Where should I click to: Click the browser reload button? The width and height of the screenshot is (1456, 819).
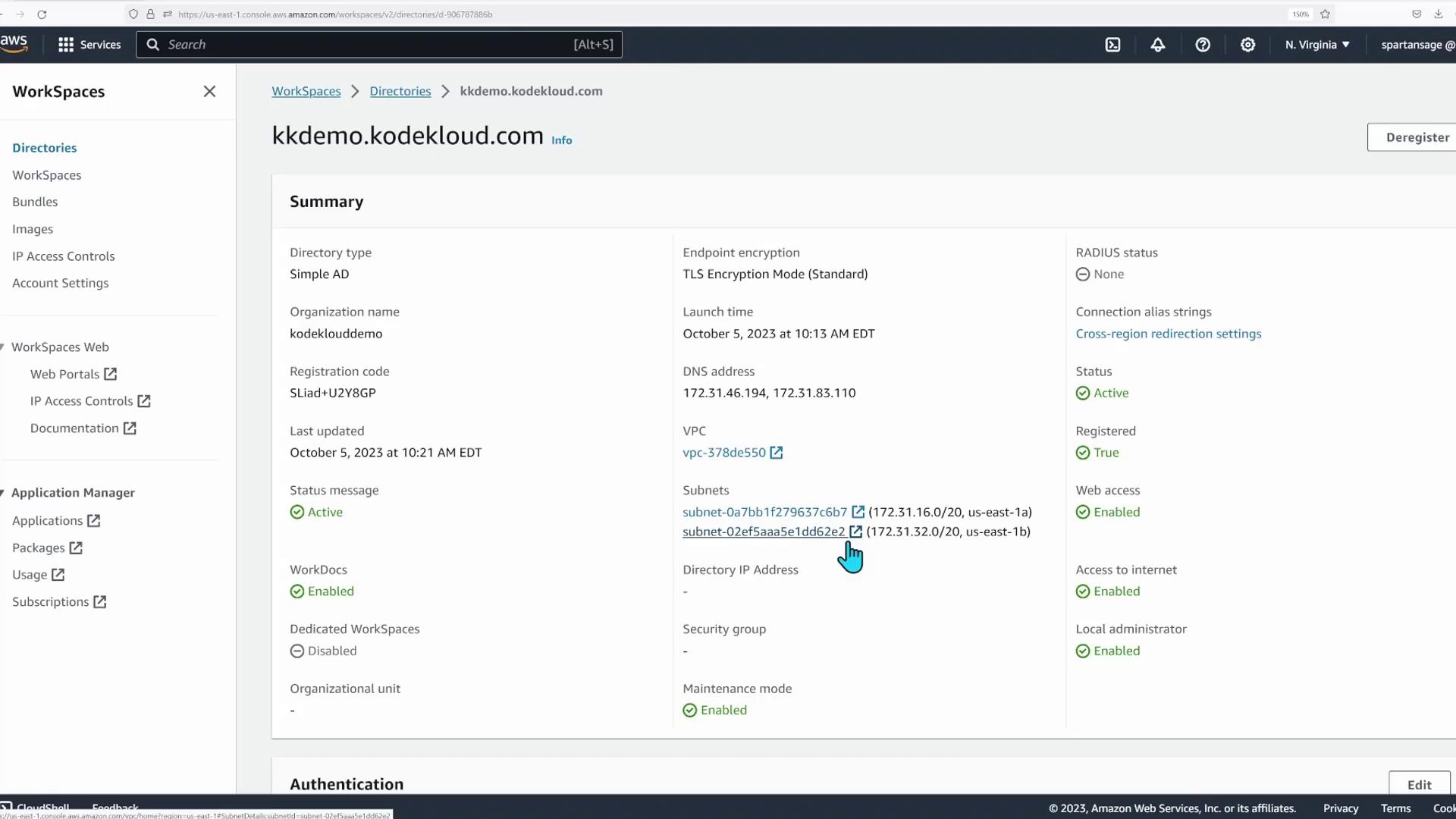point(42,14)
